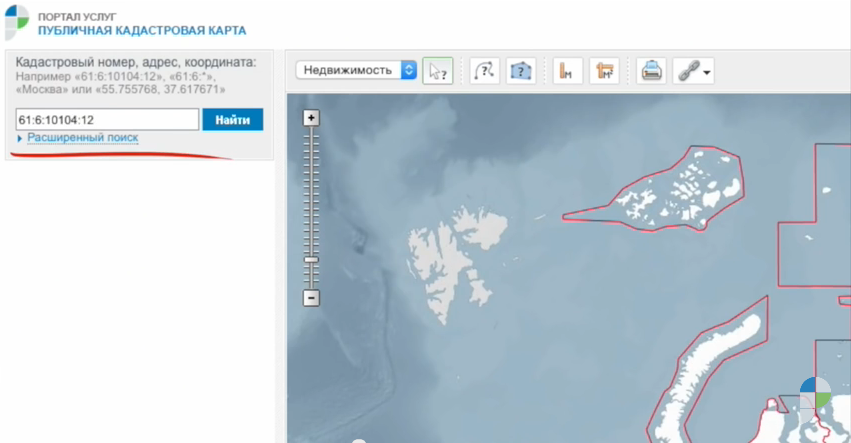Select the distance measurement ruler tool

pyautogui.click(x=568, y=71)
